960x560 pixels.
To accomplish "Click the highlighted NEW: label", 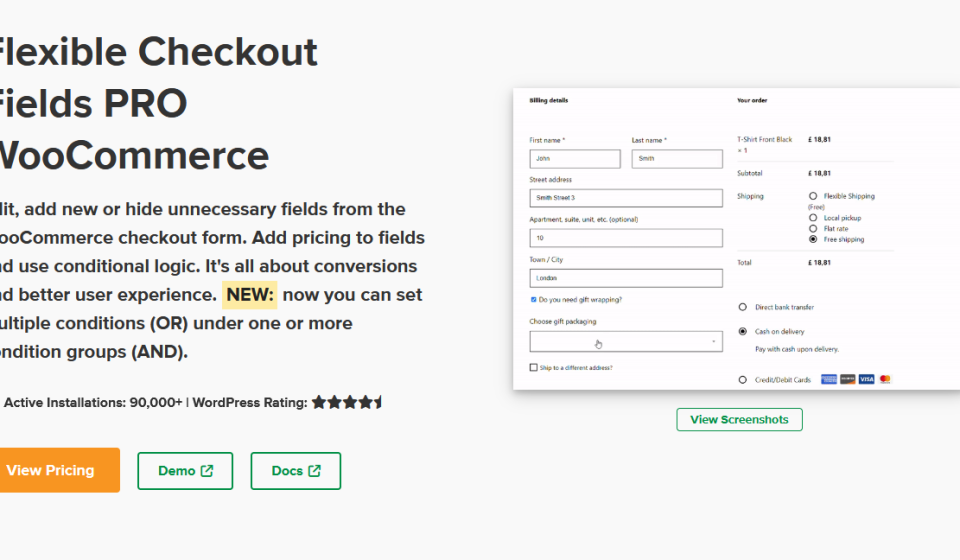I will tap(249, 295).
